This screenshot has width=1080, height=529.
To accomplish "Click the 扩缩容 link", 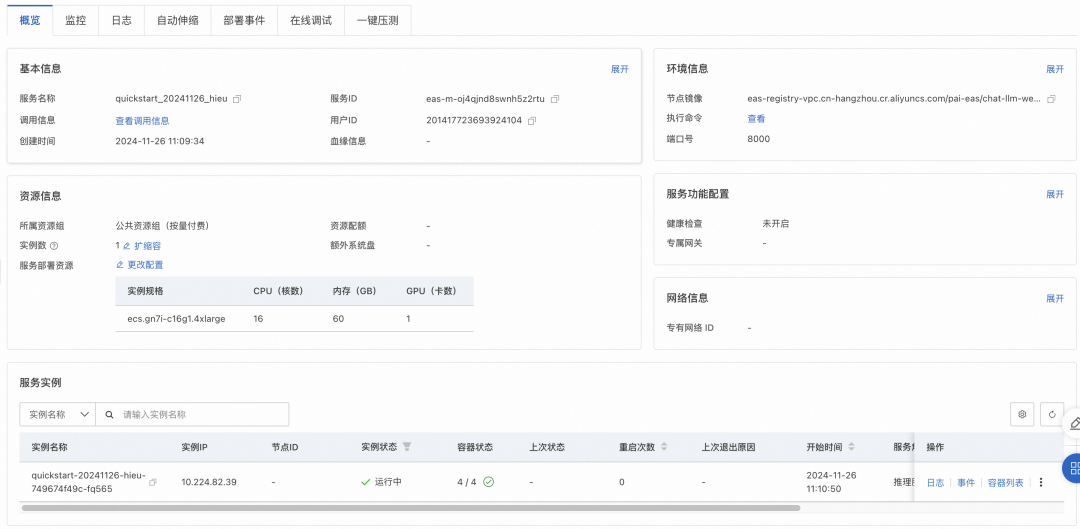I will [147, 246].
